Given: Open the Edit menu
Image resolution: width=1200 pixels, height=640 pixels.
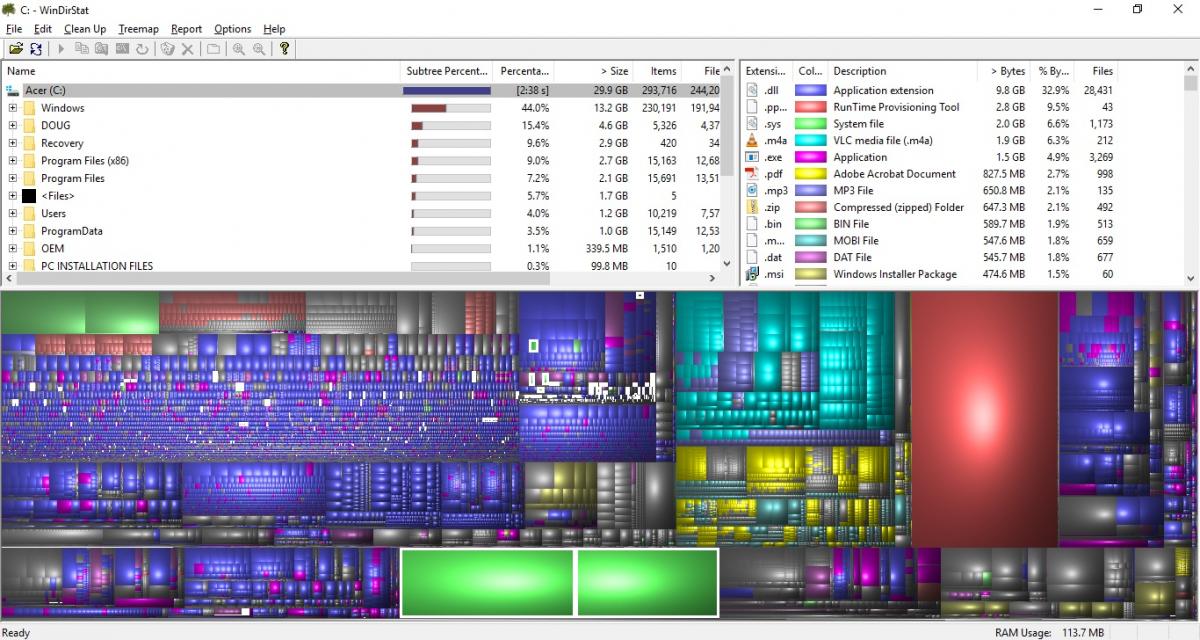Looking at the screenshot, I should pyautogui.click(x=43, y=29).
